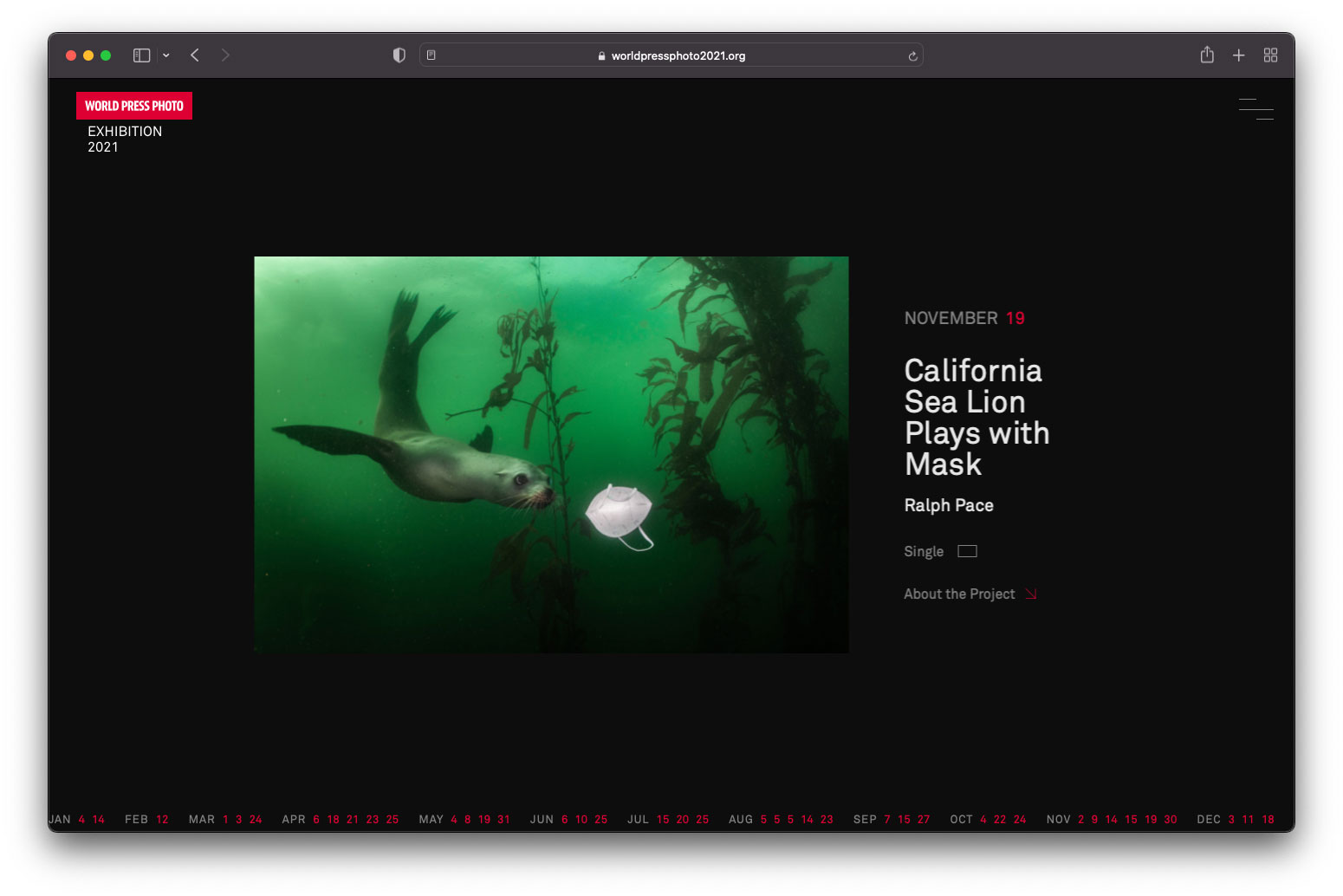Click the EXHIBITION 2021 text under the logo
This screenshot has width=1343, height=896.
point(125,139)
